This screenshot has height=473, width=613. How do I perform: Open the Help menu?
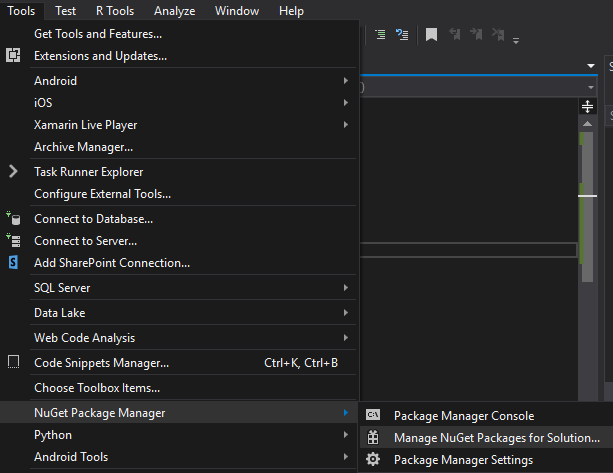point(291,11)
